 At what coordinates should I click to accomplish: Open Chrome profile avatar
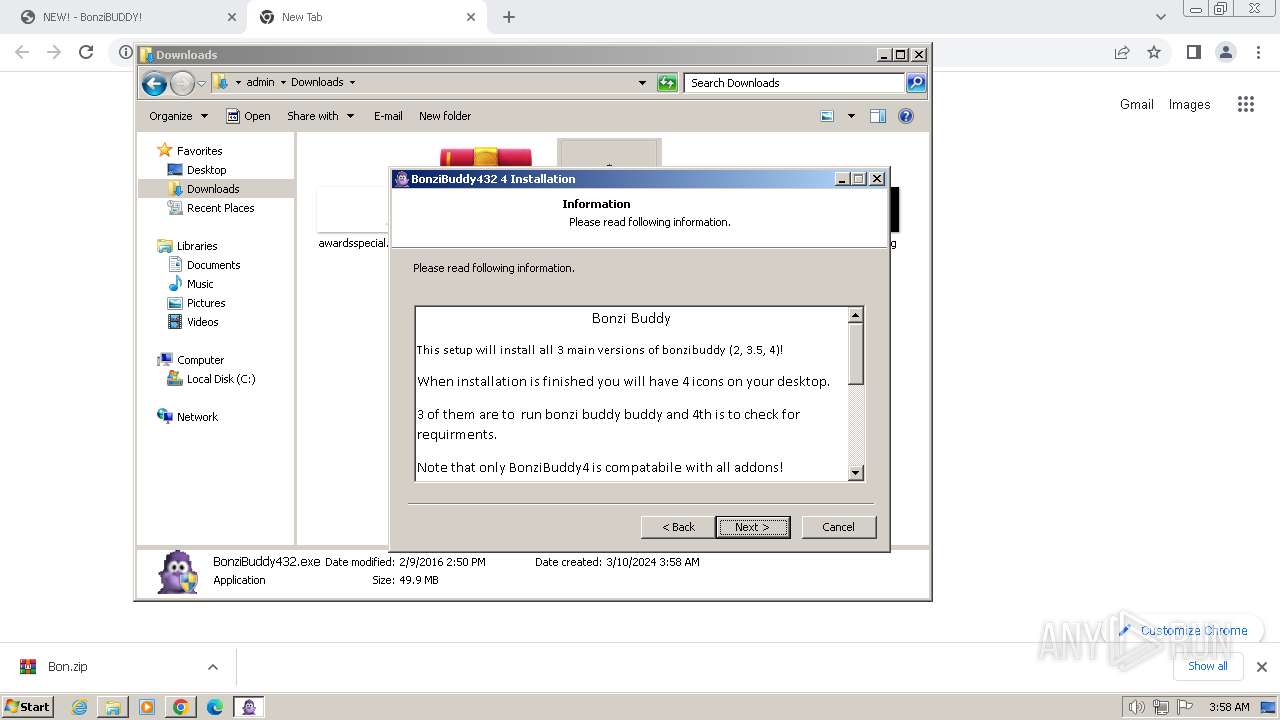[1225, 52]
